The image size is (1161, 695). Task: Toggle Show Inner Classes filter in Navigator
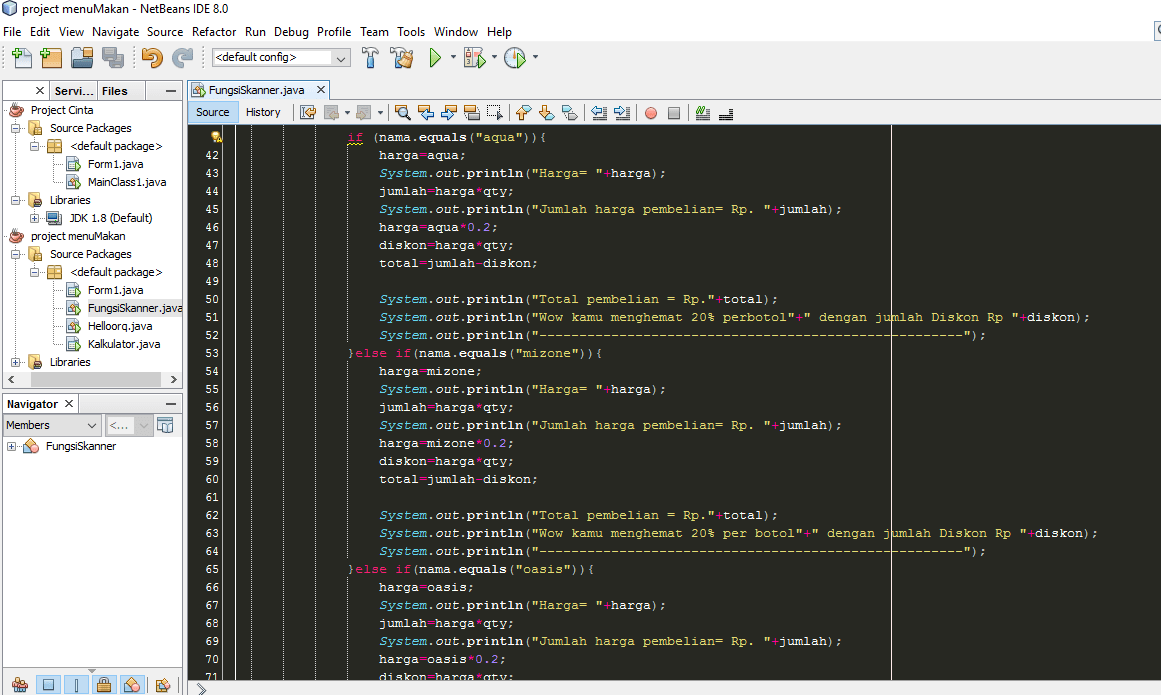tap(132, 685)
